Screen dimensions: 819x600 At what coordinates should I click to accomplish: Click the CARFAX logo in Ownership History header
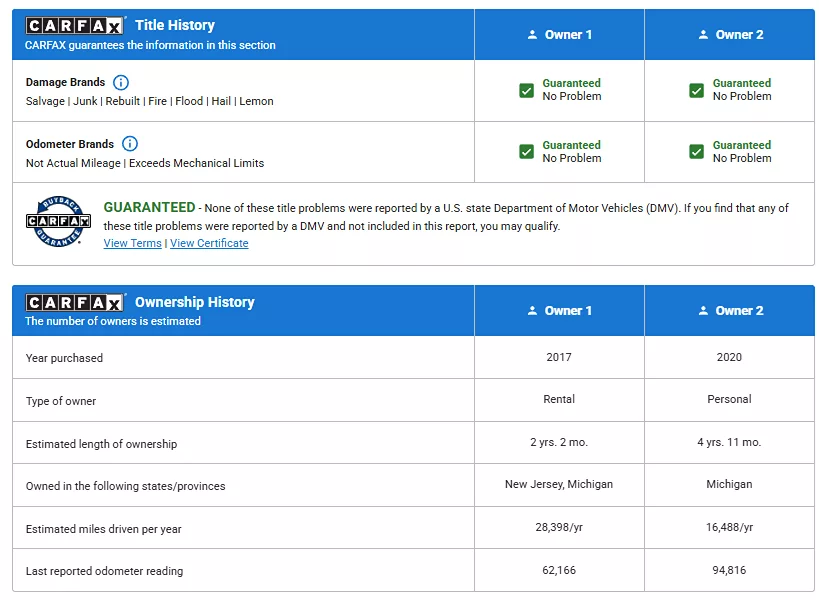point(75,303)
